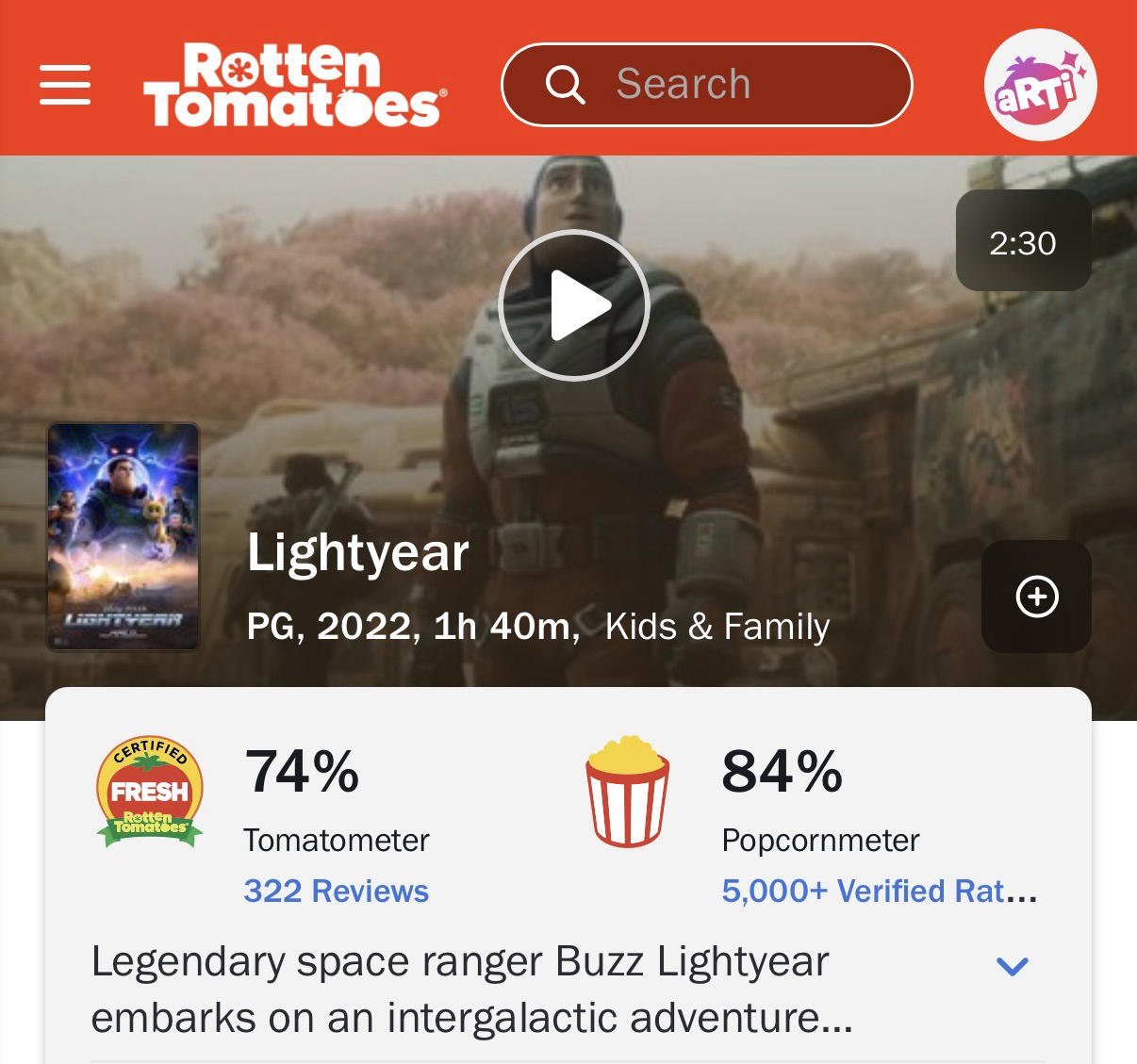This screenshot has height=1064, width=1137.
Task: Open the 322 Reviews link
Action: click(x=336, y=891)
